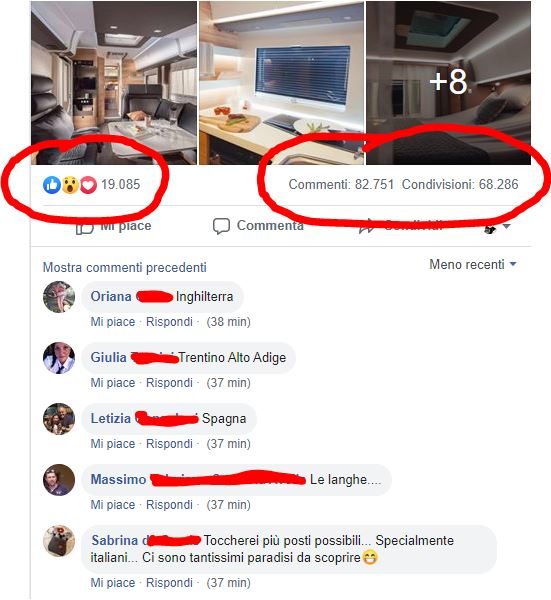Like Giulia's comment with Mi piace
The image size is (551, 600).
click(113, 383)
